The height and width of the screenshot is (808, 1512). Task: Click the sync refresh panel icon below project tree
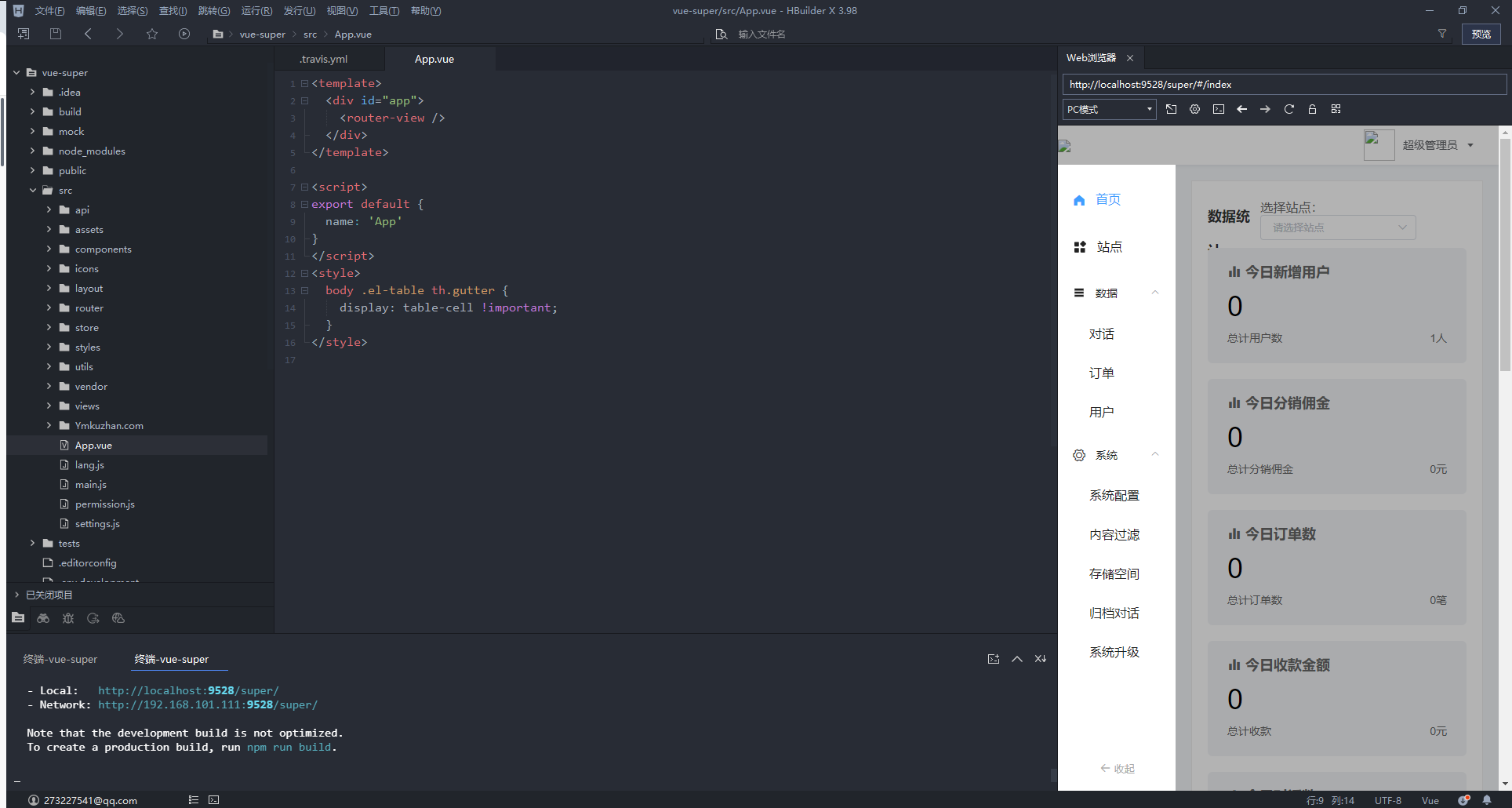pyautogui.click(x=93, y=618)
